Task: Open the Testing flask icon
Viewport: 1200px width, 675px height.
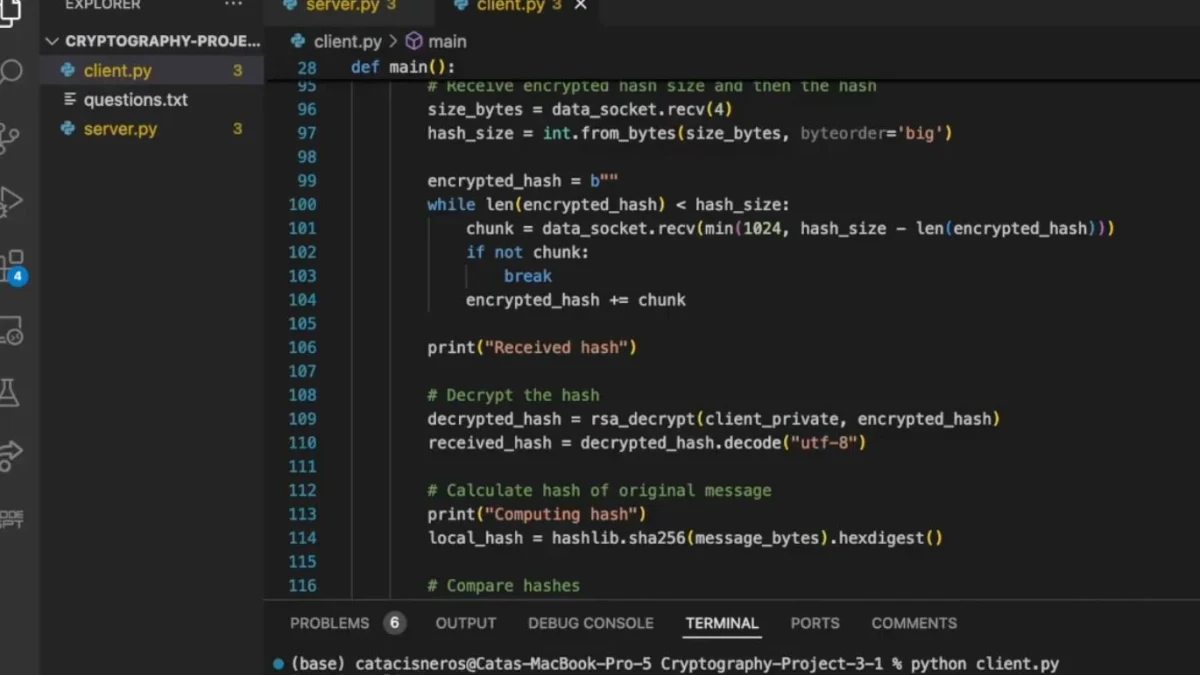Action: point(10,392)
